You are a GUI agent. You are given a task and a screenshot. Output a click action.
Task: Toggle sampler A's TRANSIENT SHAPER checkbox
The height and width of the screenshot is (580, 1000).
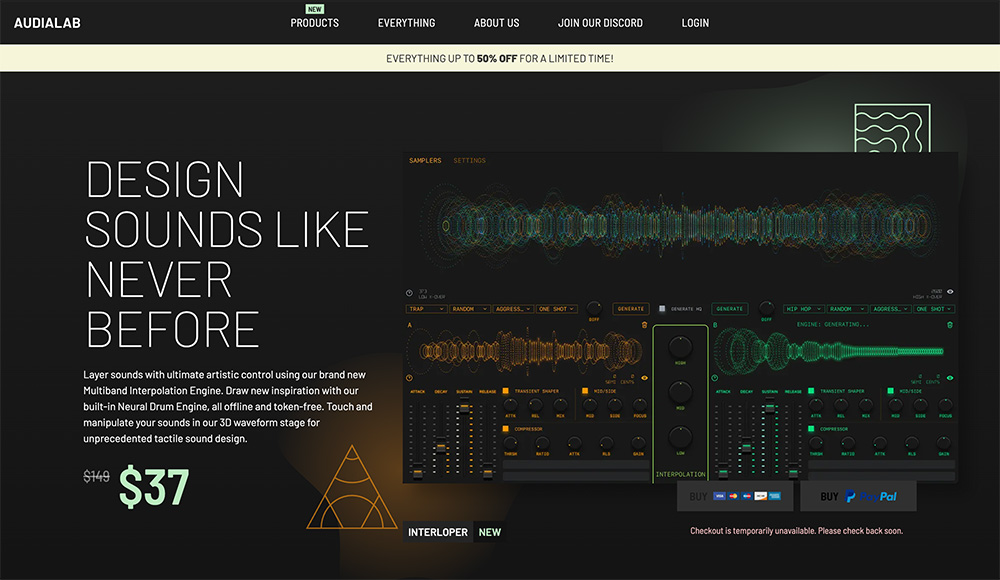(x=506, y=390)
